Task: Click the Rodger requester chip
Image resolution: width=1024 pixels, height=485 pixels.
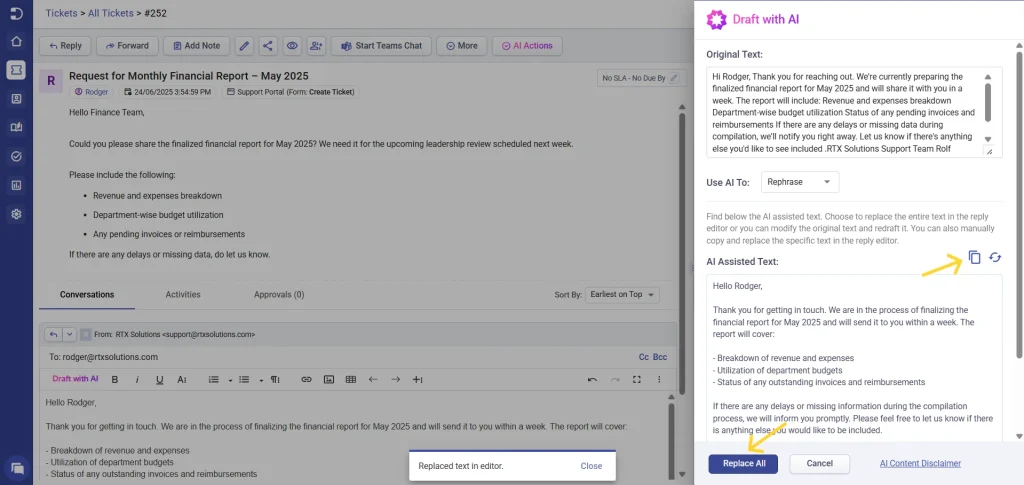Action: (x=92, y=92)
